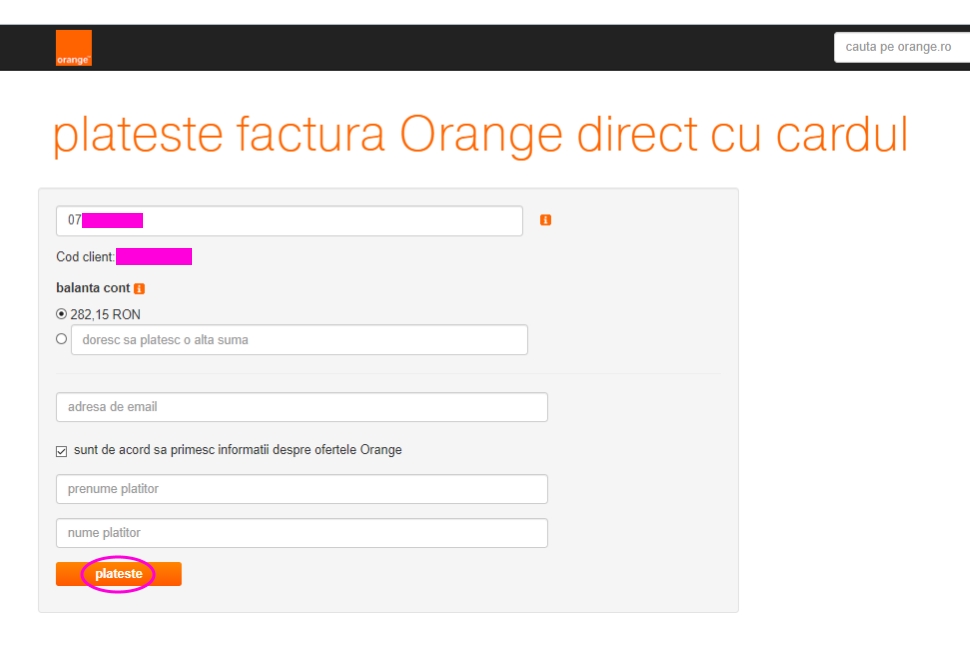Click the Orange logo in header
Screen dimensions: 970x645
(x=73, y=48)
